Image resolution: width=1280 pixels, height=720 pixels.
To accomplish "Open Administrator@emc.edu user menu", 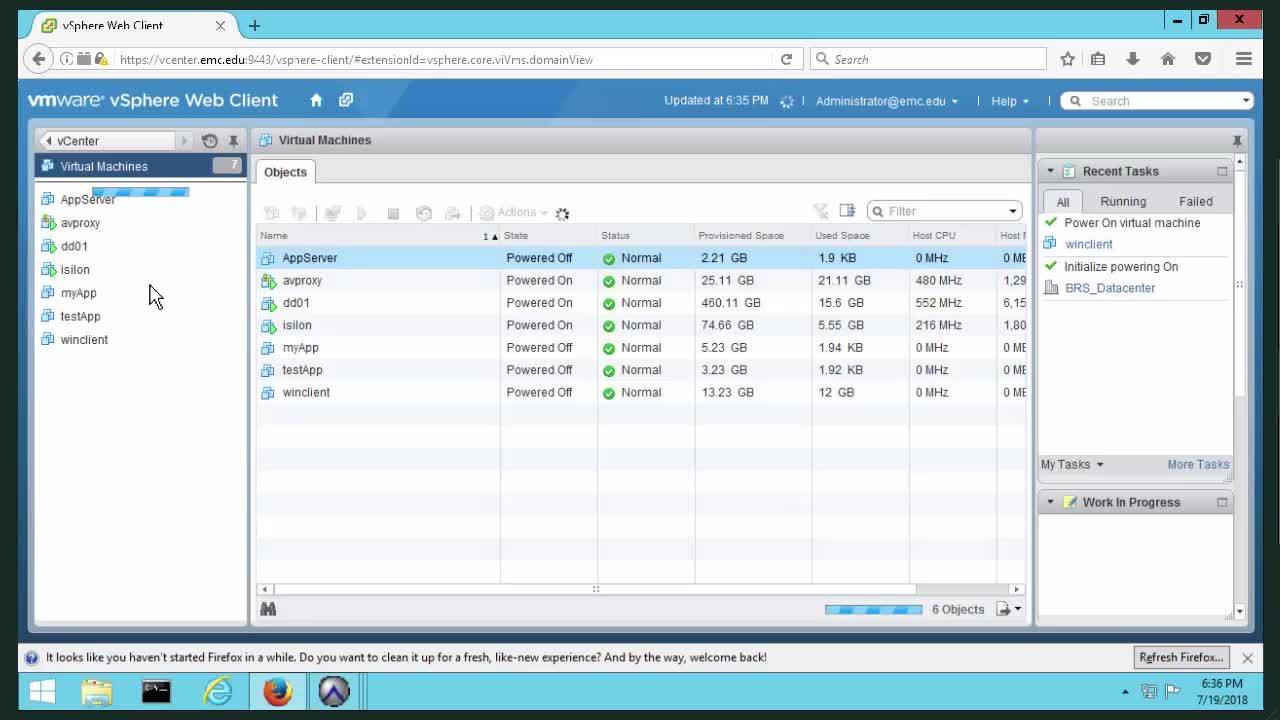I will pyautogui.click(x=887, y=101).
